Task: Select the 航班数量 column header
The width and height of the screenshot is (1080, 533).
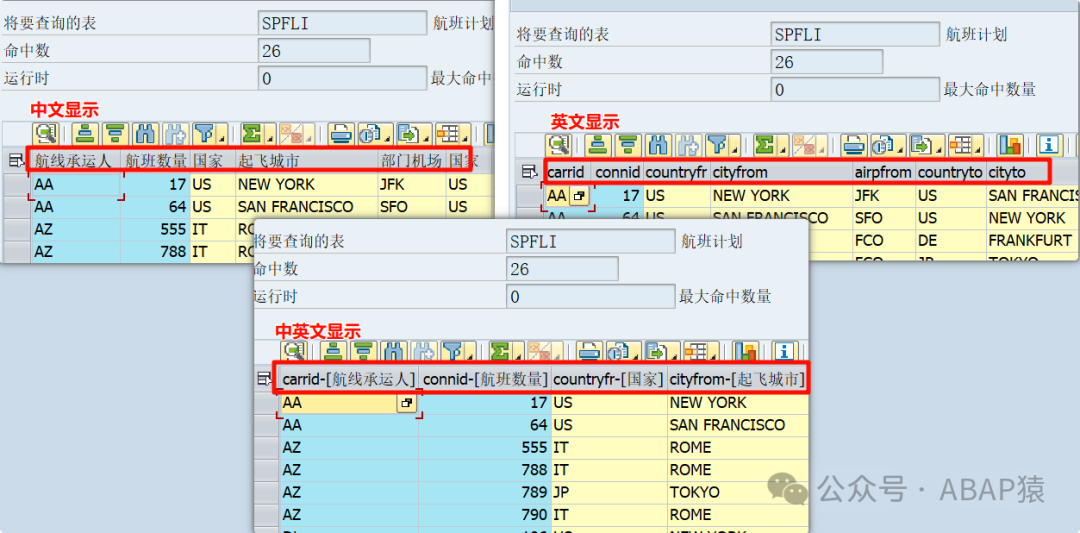Action: click(156, 161)
